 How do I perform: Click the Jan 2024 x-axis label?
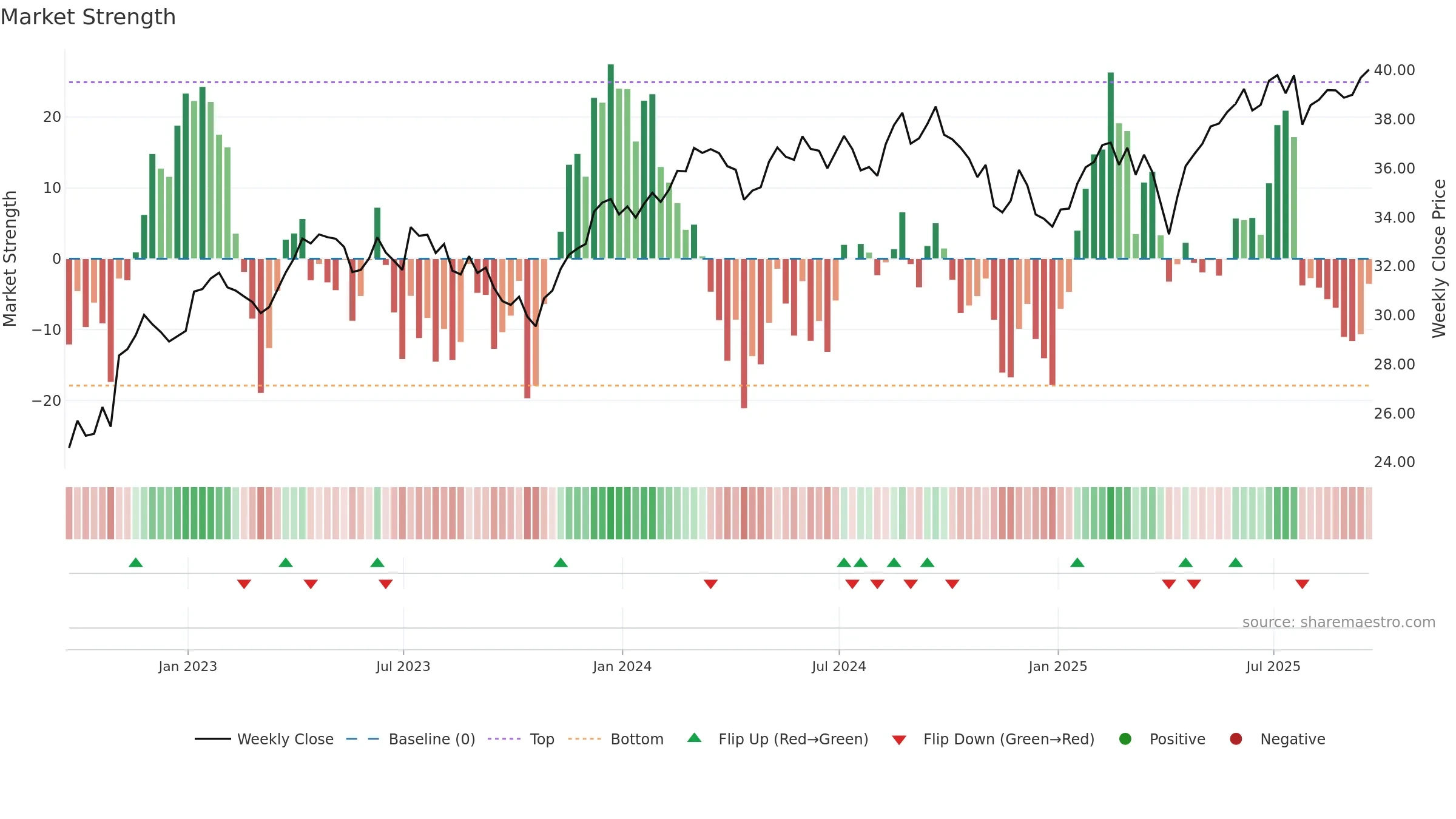622,666
